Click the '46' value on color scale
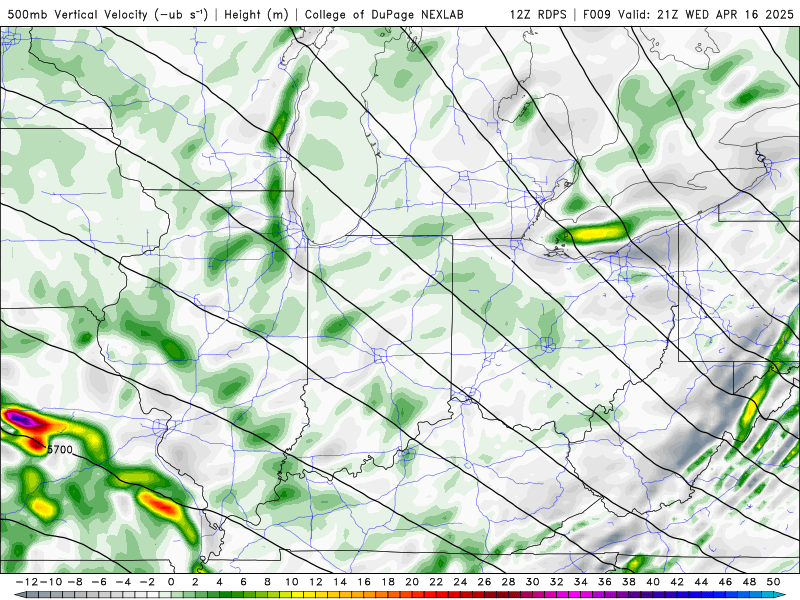 point(726,582)
